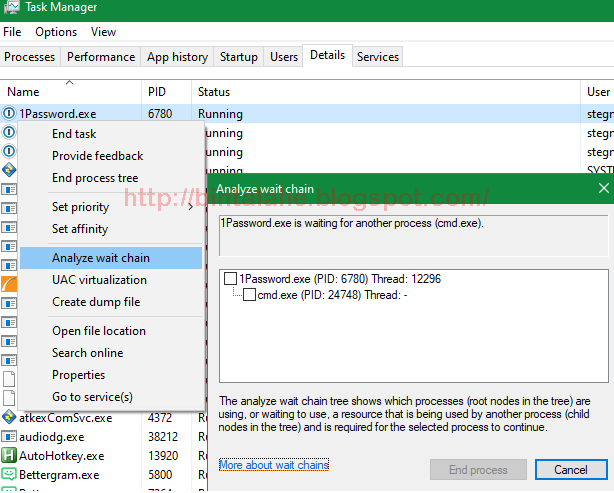This screenshot has width=614, height=493.
Task: Select the atkexComSvc.exe process name
Action: 66,418
